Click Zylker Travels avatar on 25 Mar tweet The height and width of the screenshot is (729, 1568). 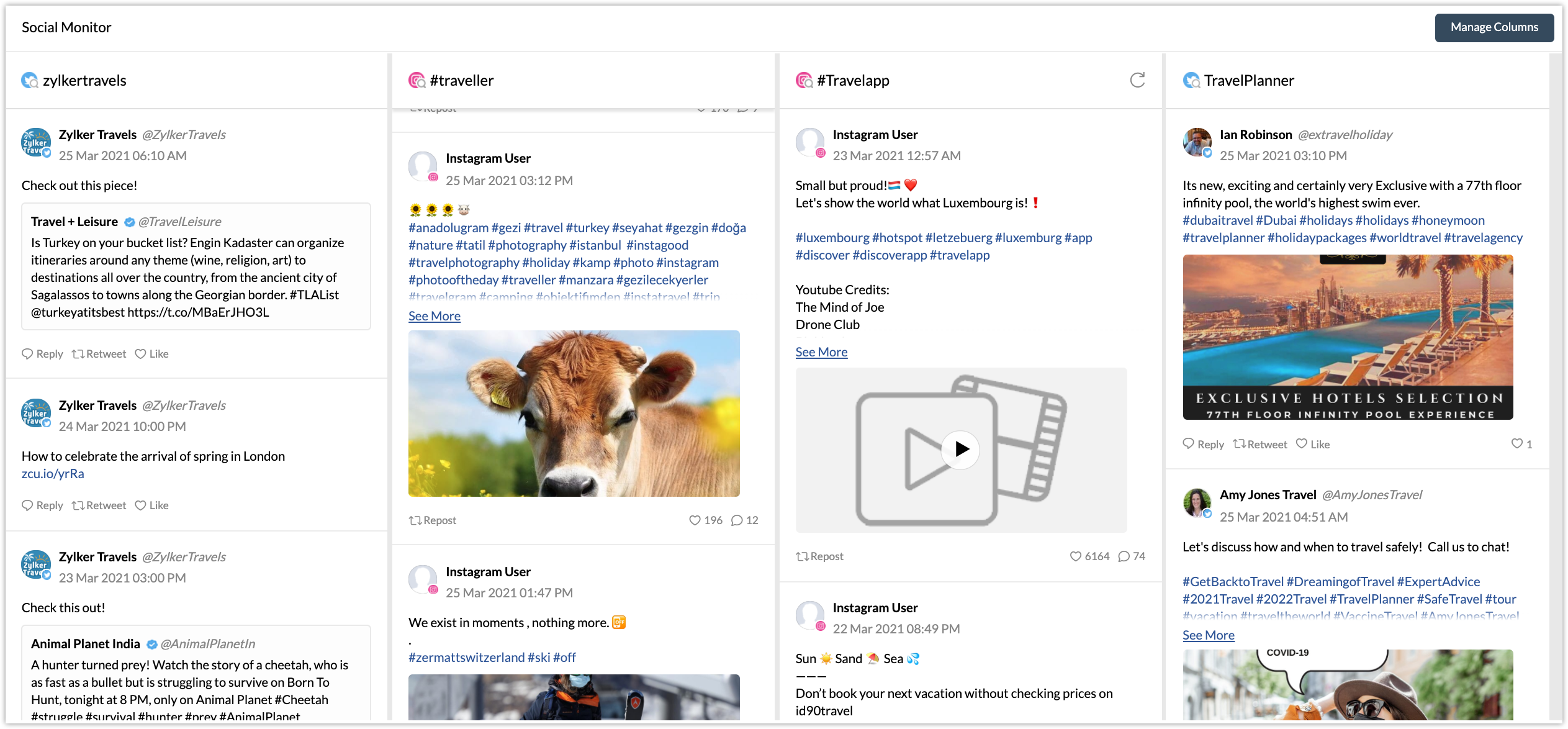point(36,143)
